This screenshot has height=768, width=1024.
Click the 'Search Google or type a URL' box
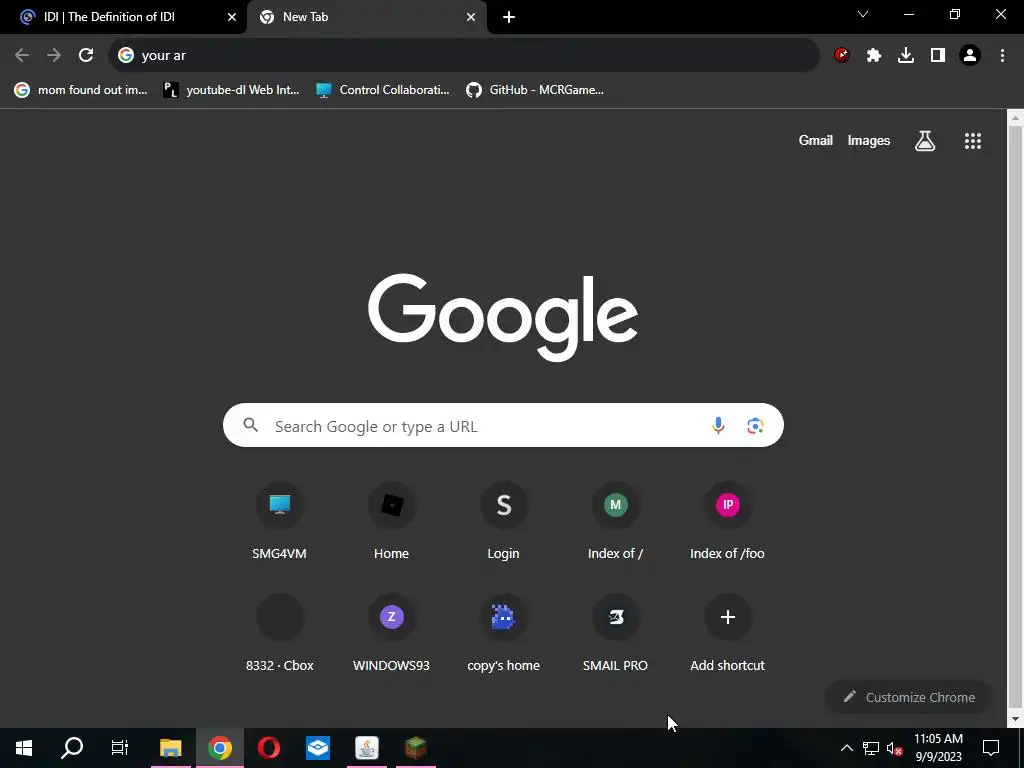503,426
